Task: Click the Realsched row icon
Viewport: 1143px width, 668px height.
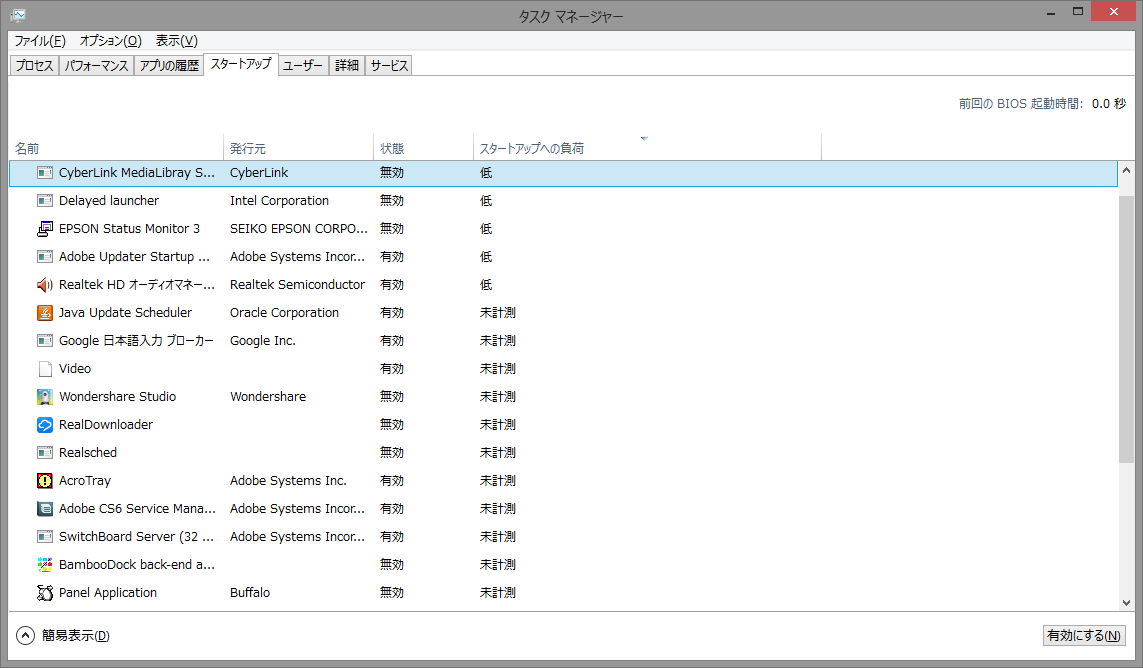Action: pos(44,453)
